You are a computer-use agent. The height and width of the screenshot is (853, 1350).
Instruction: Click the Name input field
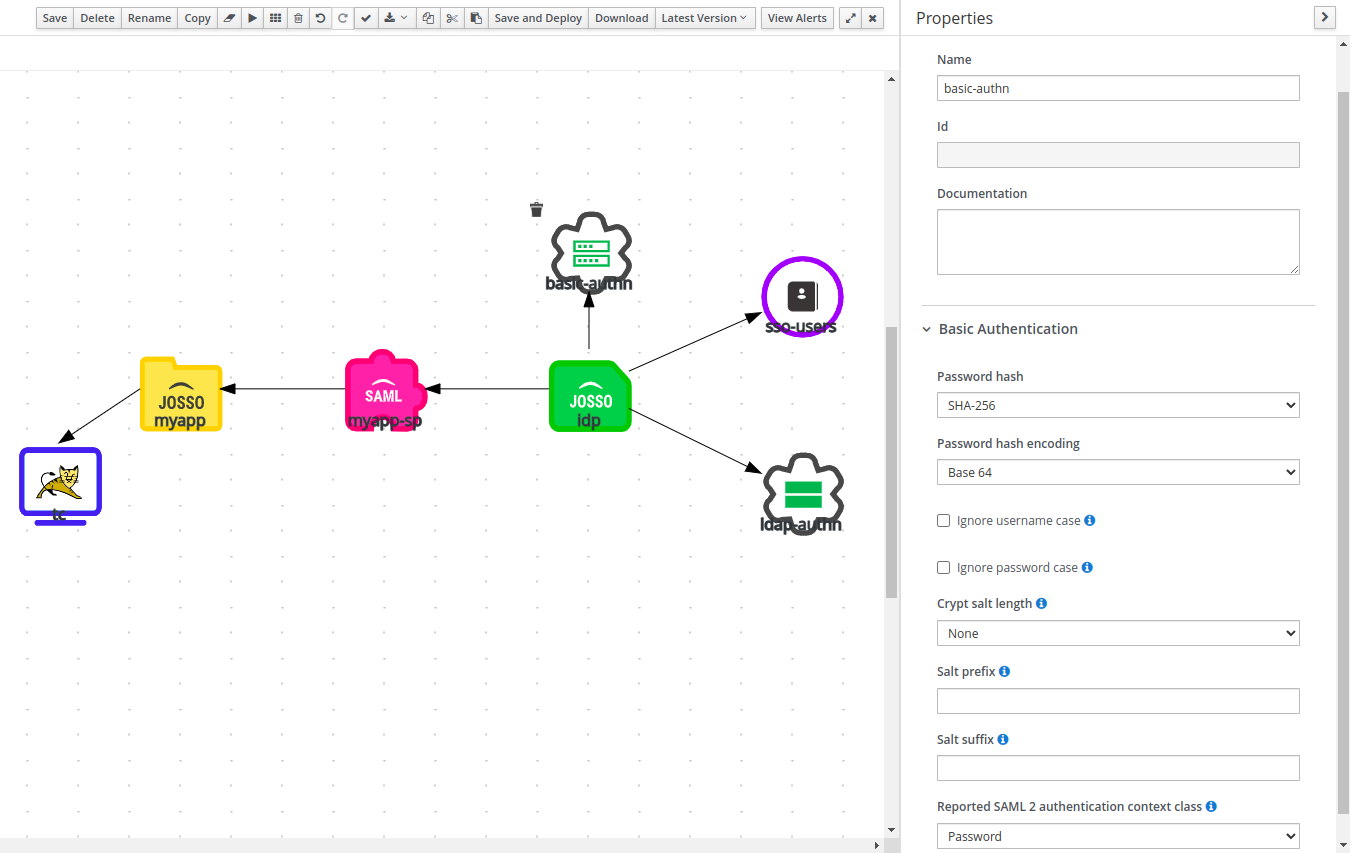pos(1118,88)
